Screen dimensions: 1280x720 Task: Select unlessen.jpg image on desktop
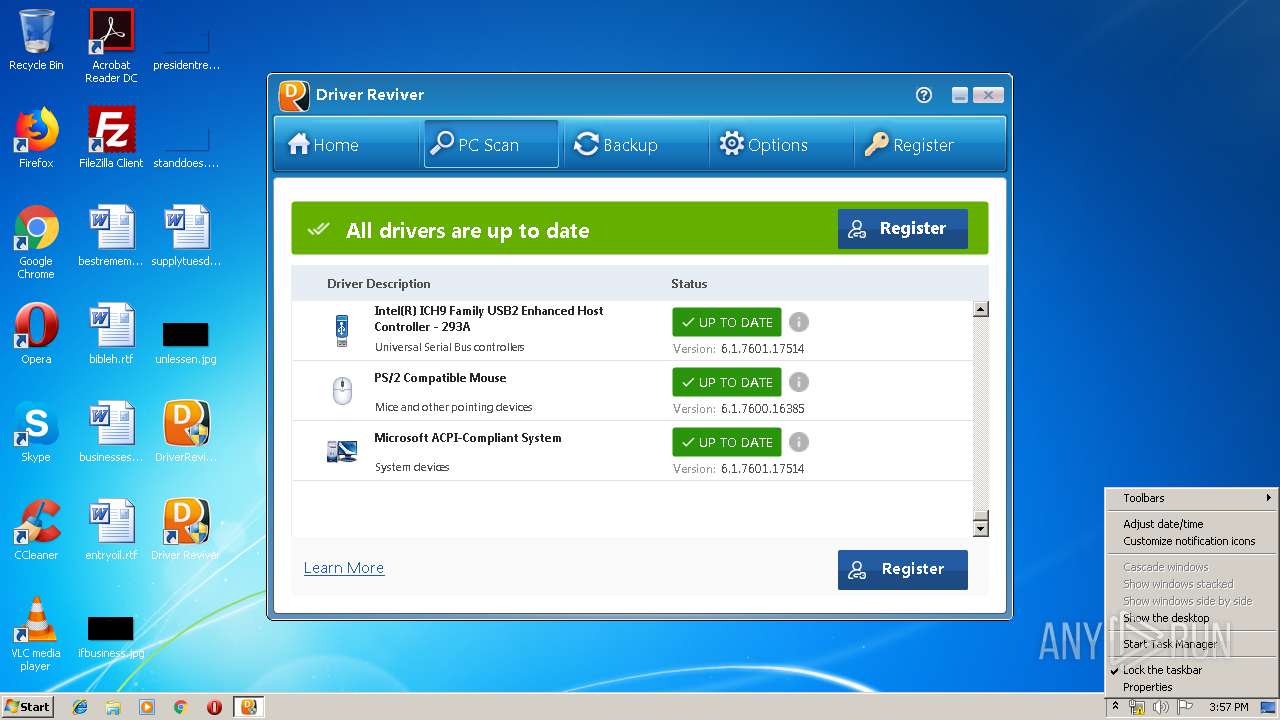[186, 343]
